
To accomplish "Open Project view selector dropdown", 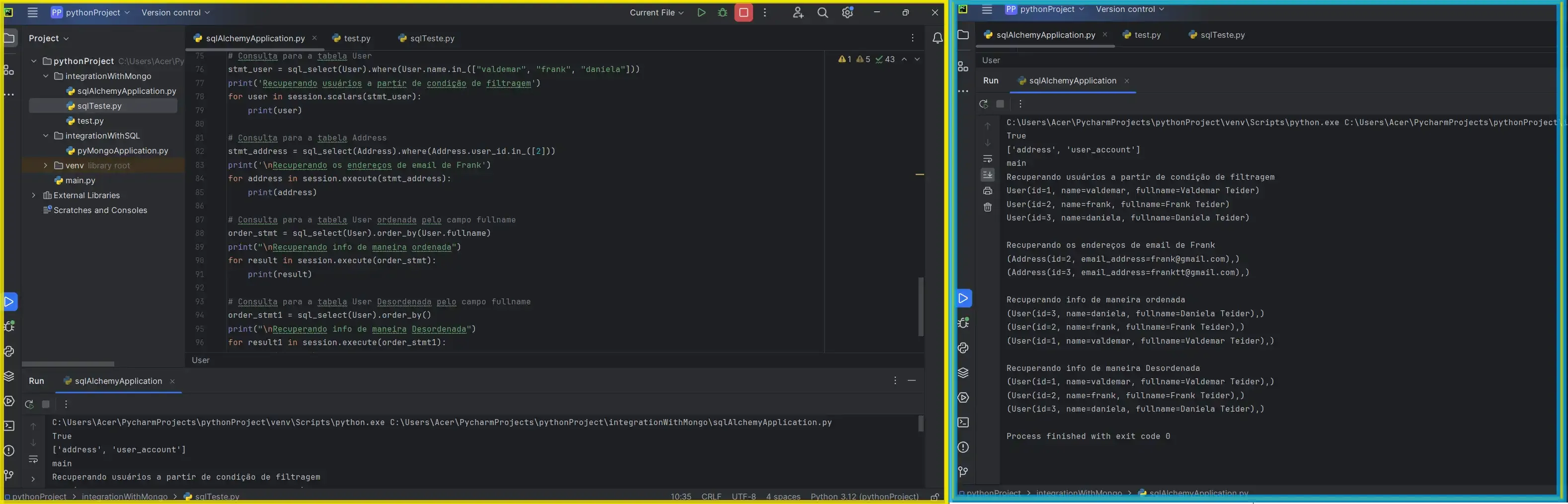I will [x=49, y=38].
